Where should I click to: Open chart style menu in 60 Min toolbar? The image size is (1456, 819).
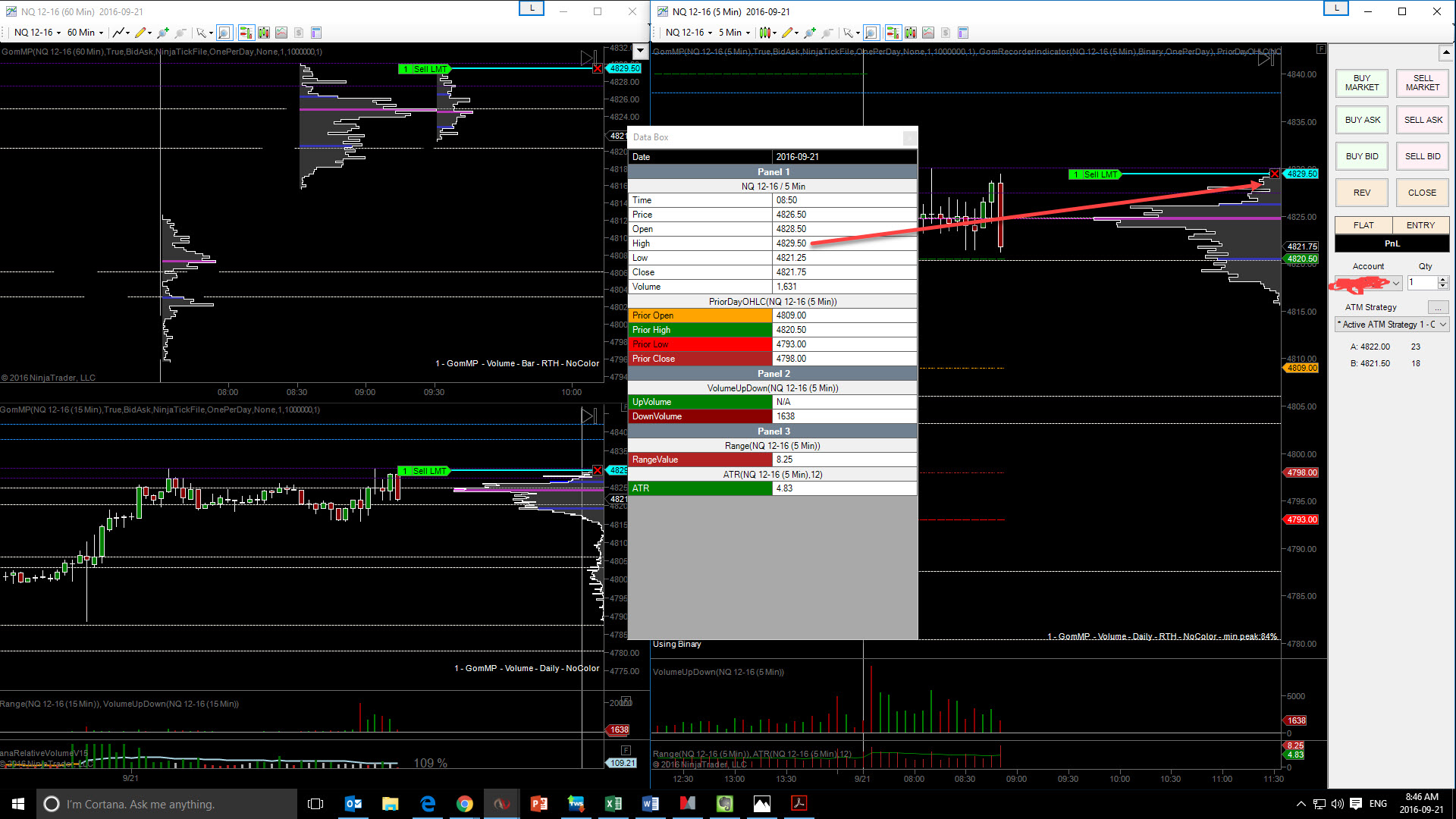[x=120, y=33]
